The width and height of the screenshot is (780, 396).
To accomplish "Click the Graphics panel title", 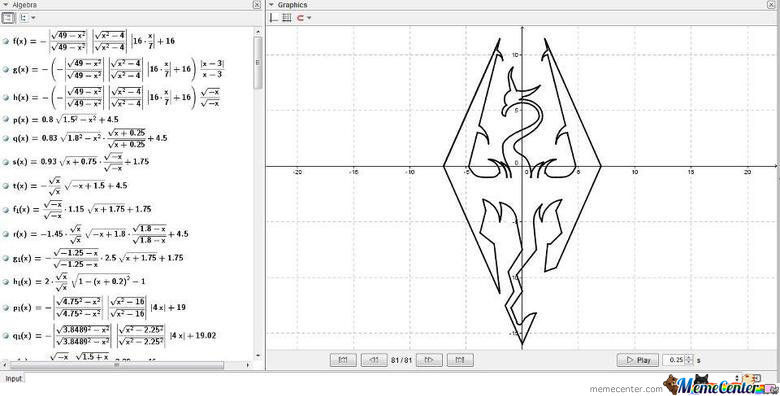I will tap(292, 5).
